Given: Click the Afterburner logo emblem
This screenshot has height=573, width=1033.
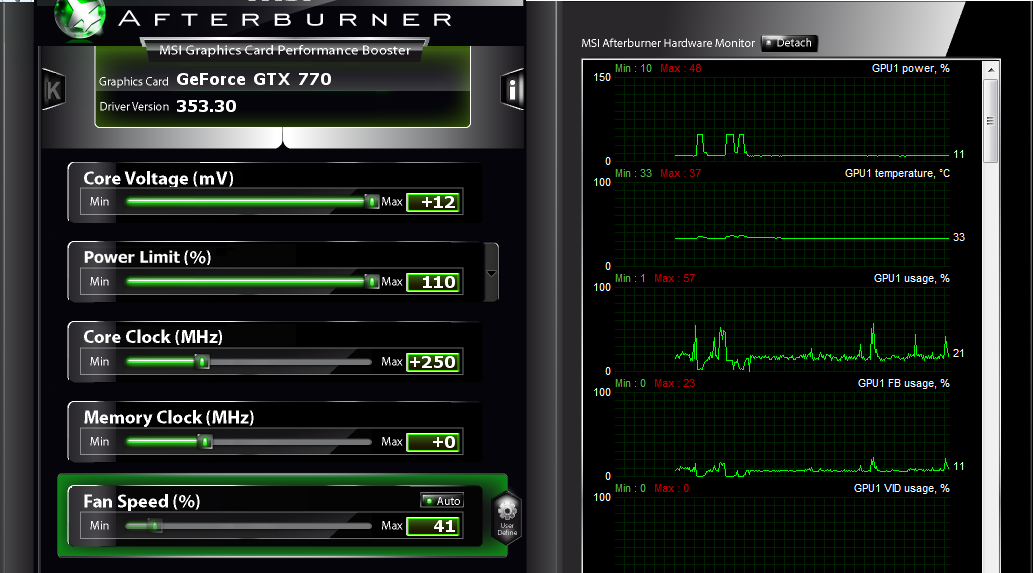Looking at the screenshot, I should tap(80, 18).
